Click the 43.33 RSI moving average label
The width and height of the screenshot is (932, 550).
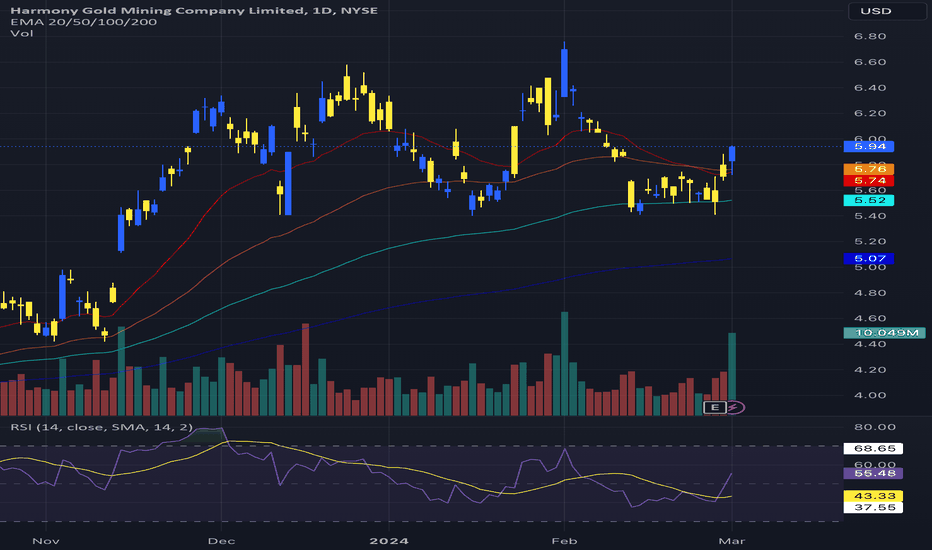point(873,496)
